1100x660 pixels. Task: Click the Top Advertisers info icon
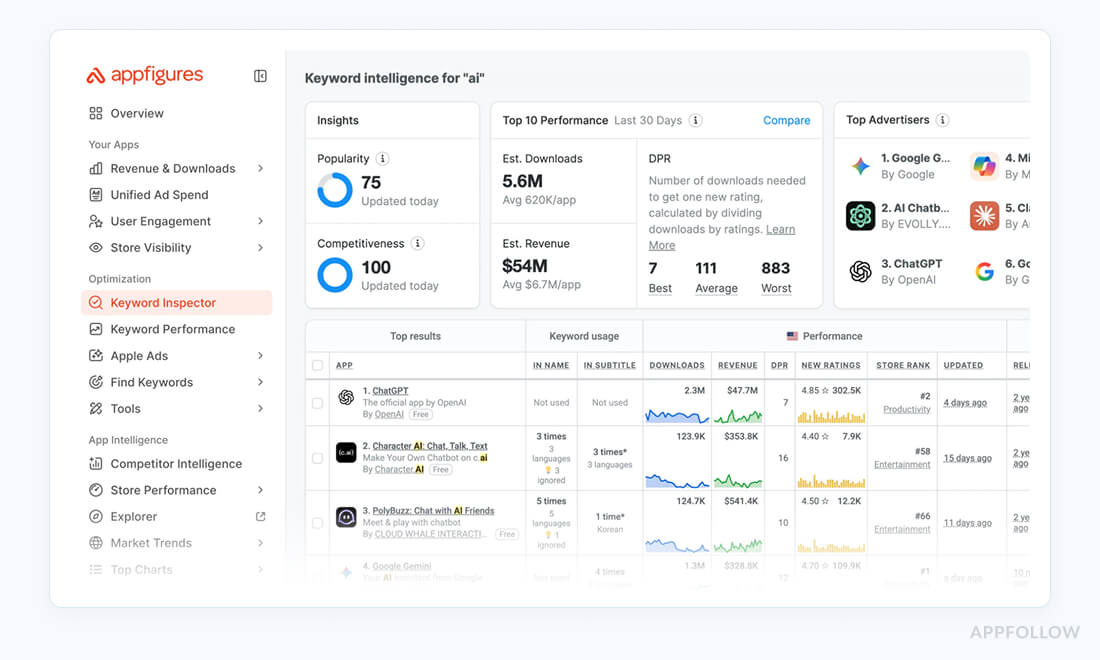click(942, 120)
